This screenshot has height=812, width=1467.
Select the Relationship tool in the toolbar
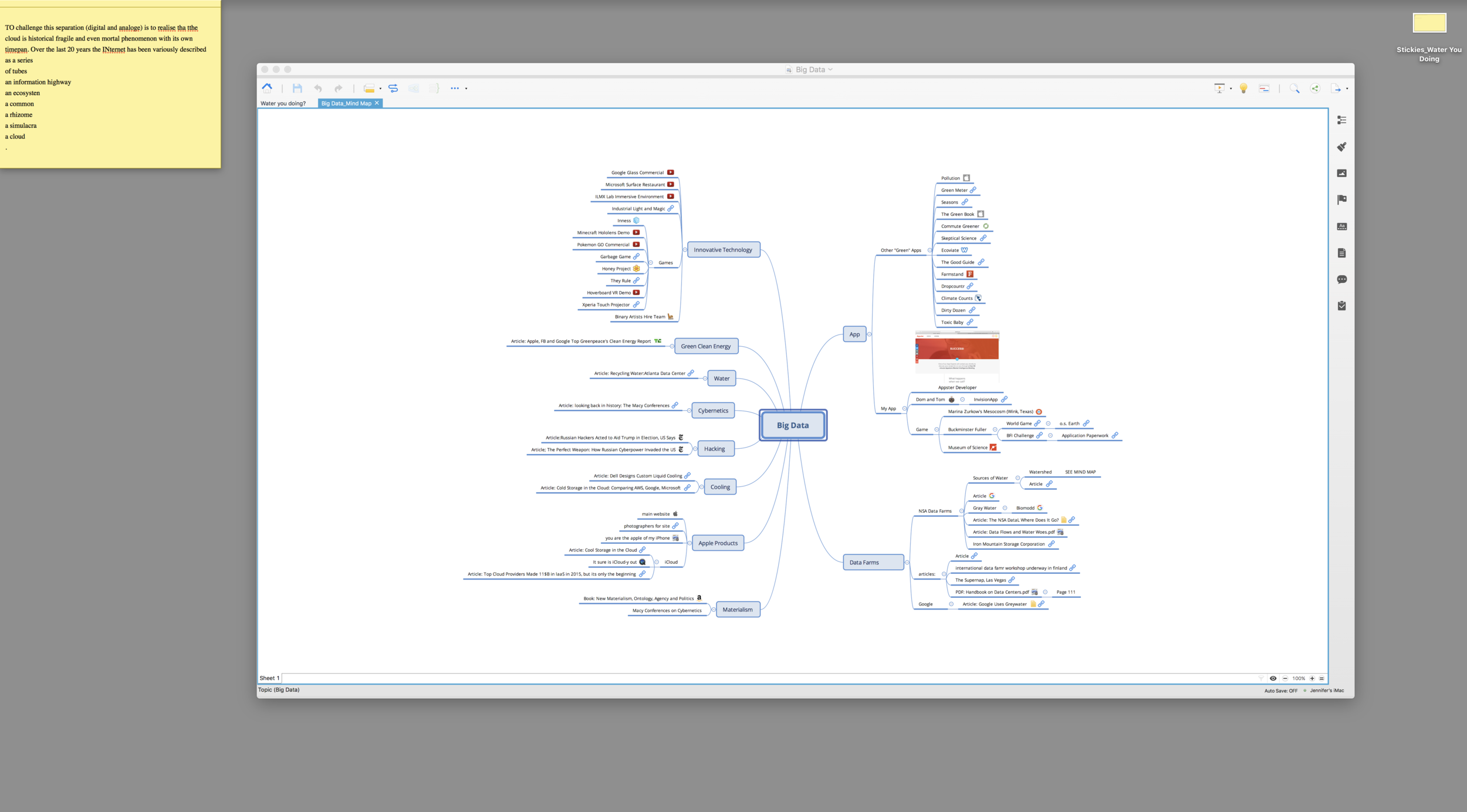point(394,88)
